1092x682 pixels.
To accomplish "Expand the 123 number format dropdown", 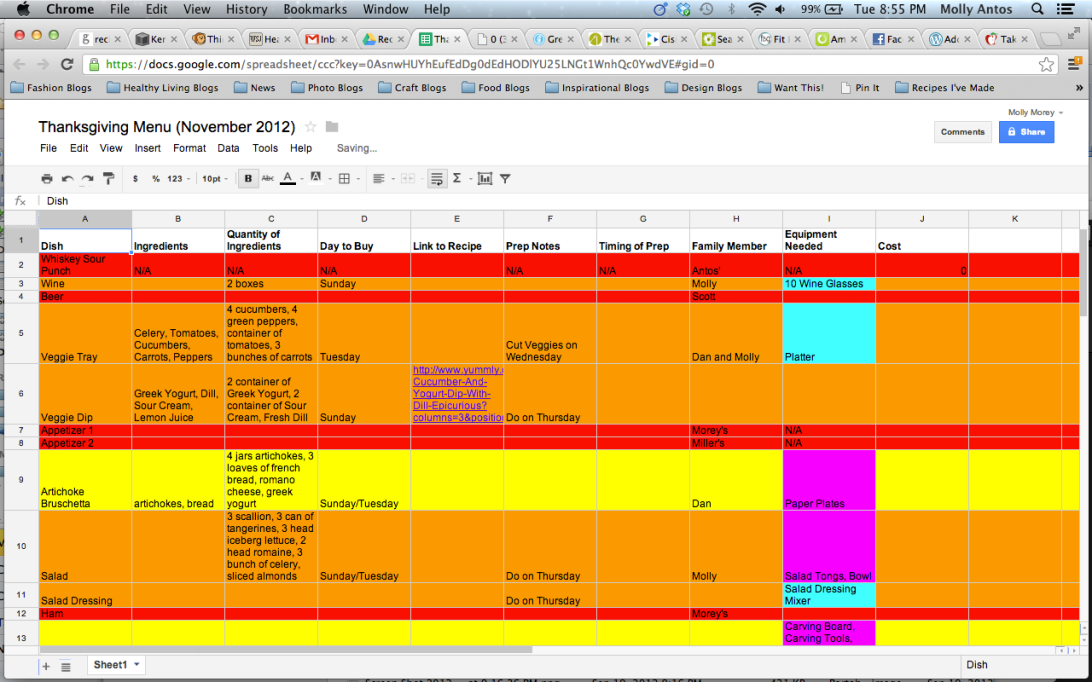I will (x=177, y=179).
